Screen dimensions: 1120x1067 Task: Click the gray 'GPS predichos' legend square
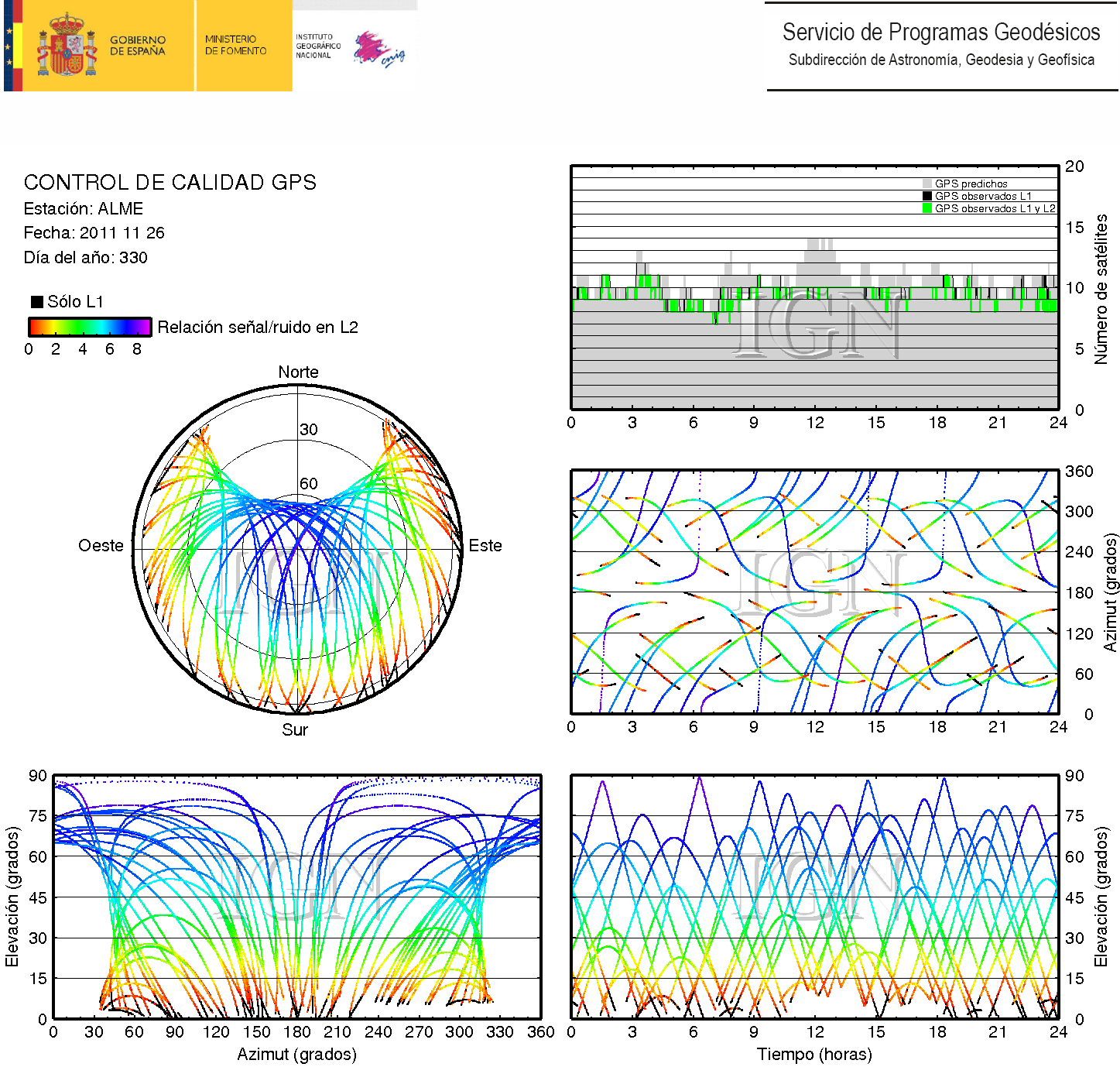pyautogui.click(x=927, y=184)
